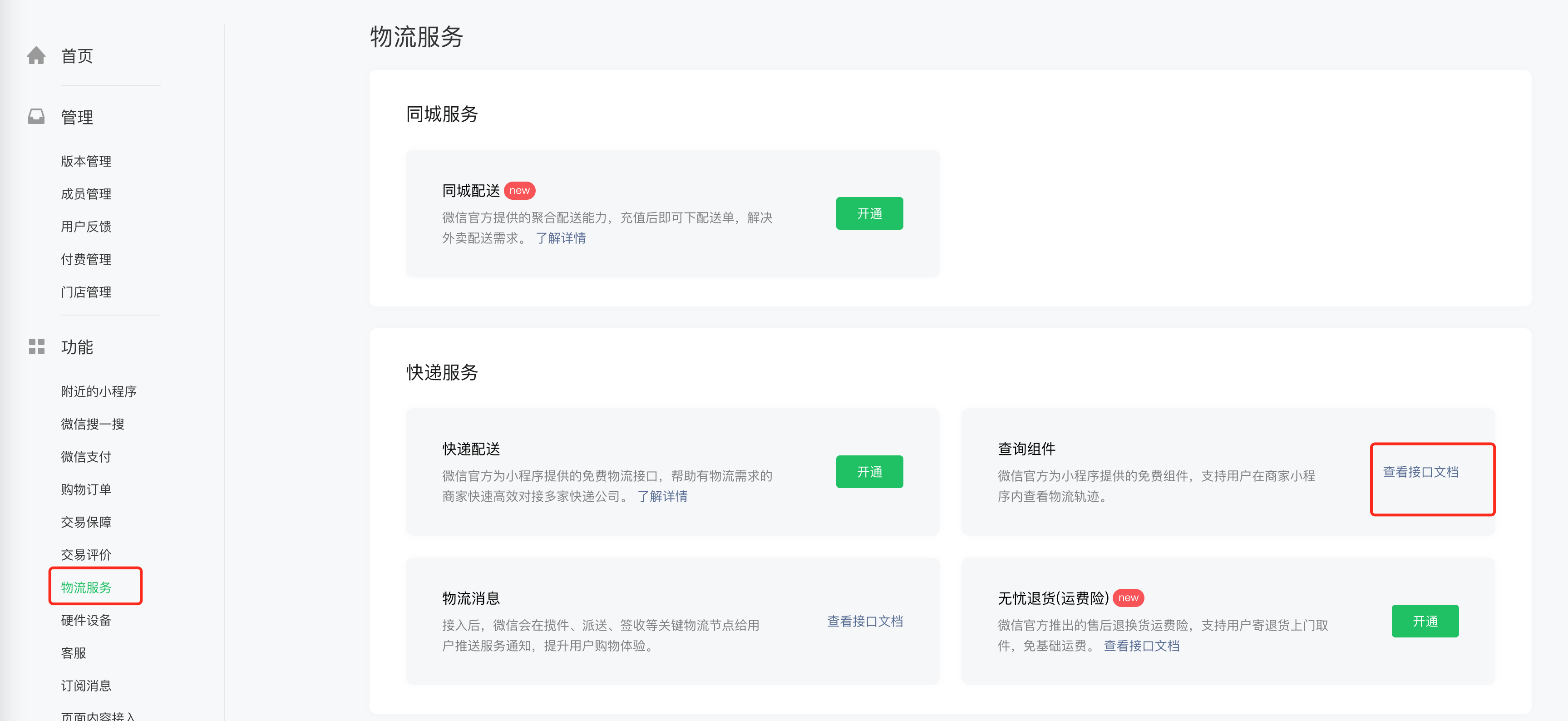Viewport: 1568px width, 721px height.
Task: Enable 无忧退货 with 开通 button
Action: click(1425, 621)
